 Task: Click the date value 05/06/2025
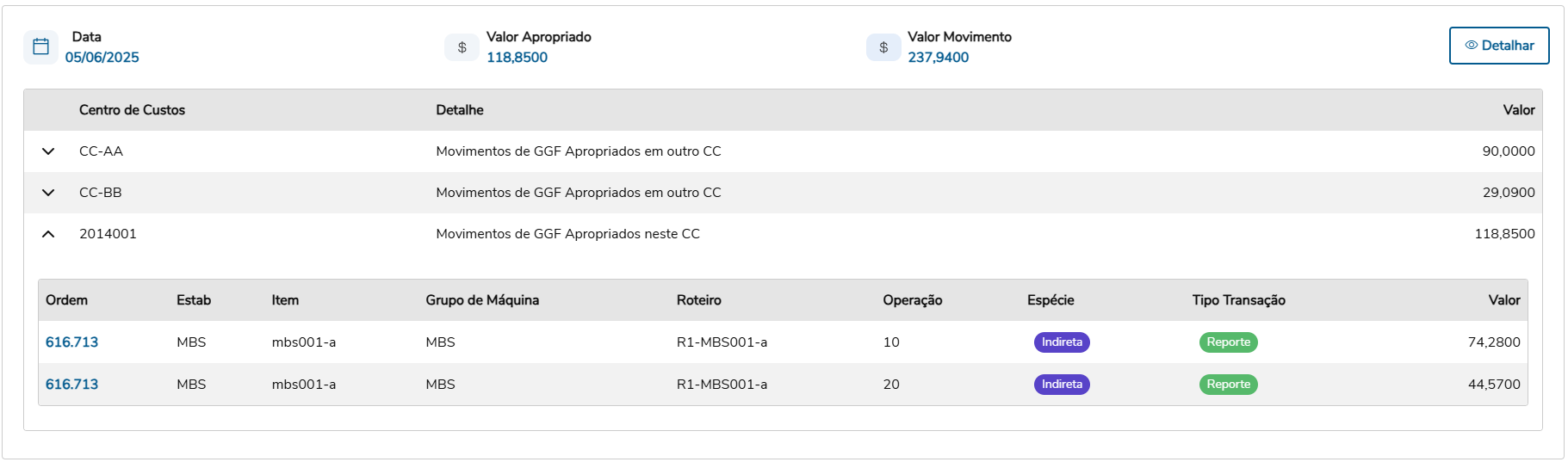pyautogui.click(x=102, y=58)
